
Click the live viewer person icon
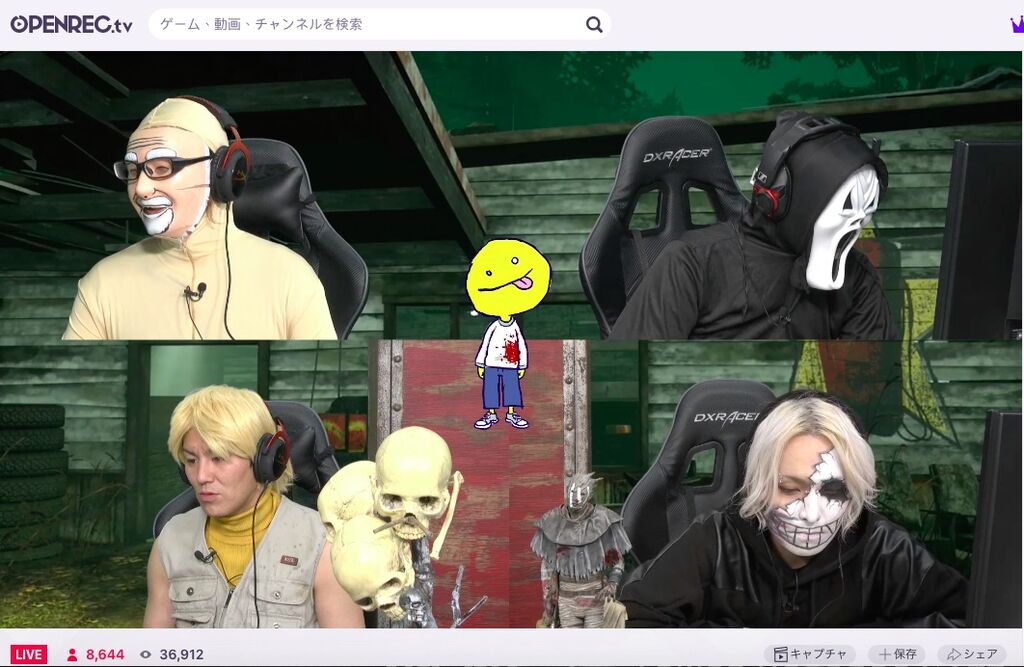72,655
